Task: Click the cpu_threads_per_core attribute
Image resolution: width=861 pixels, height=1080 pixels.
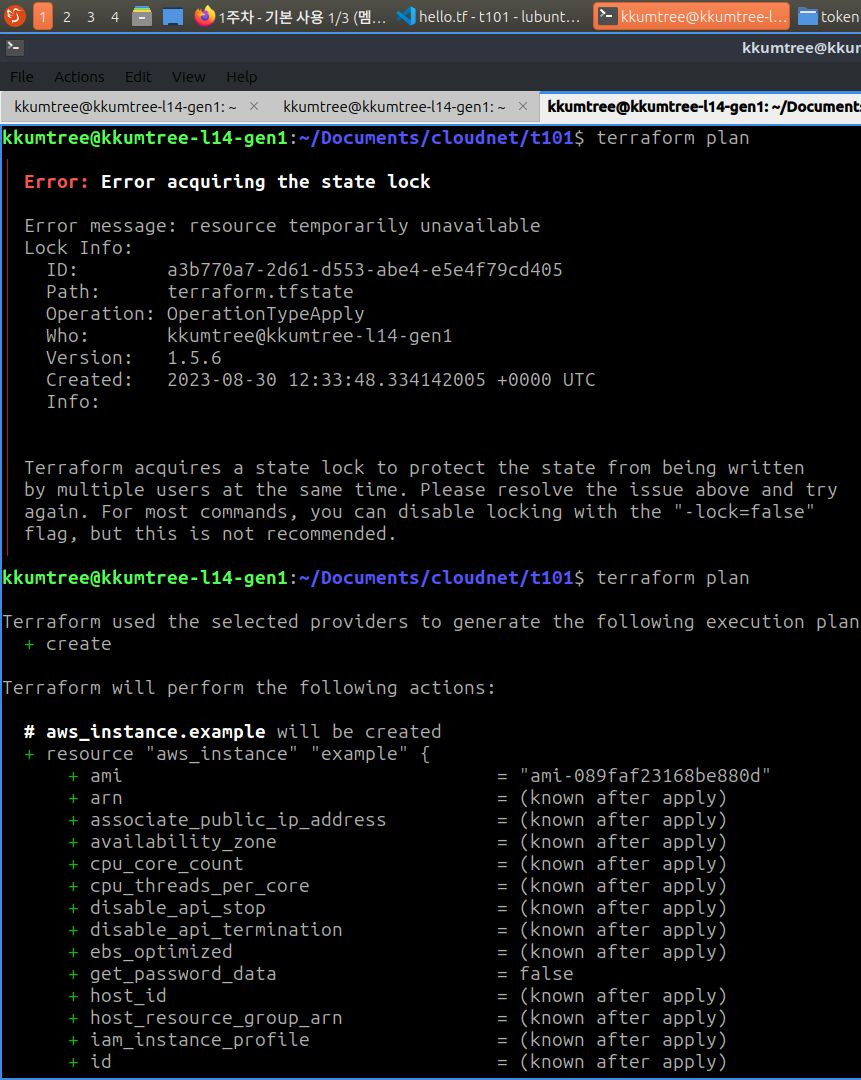Action: click(x=200, y=886)
